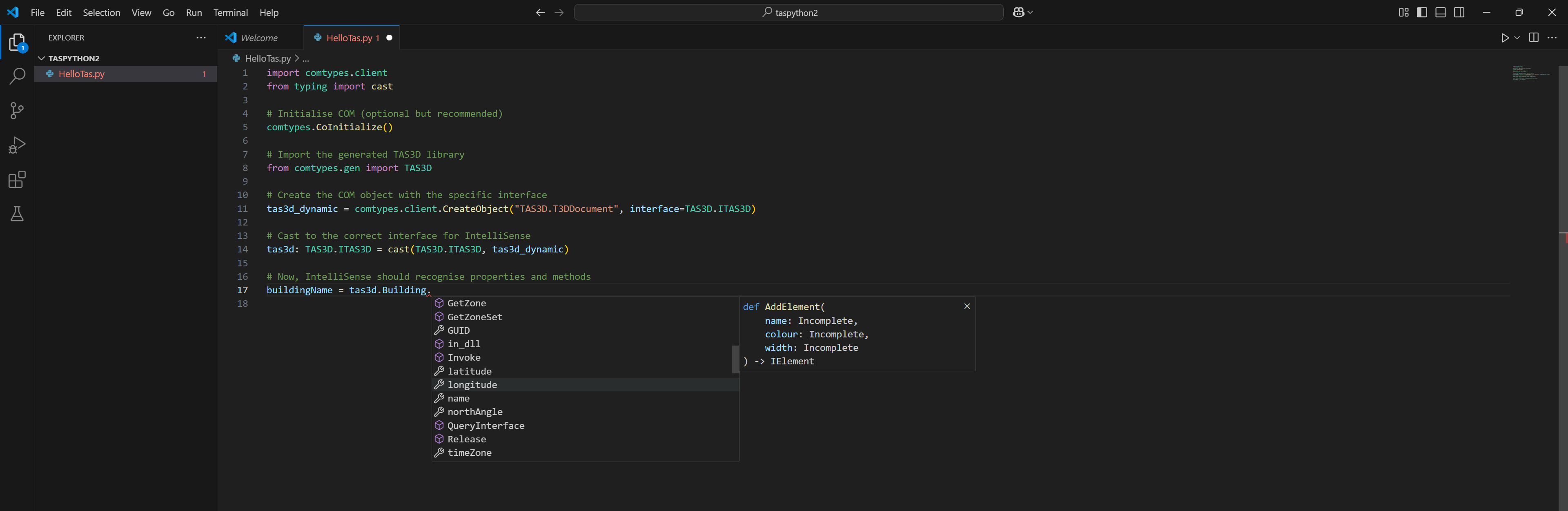Open the Extensions view
The height and width of the screenshot is (511, 1568).
point(17,180)
